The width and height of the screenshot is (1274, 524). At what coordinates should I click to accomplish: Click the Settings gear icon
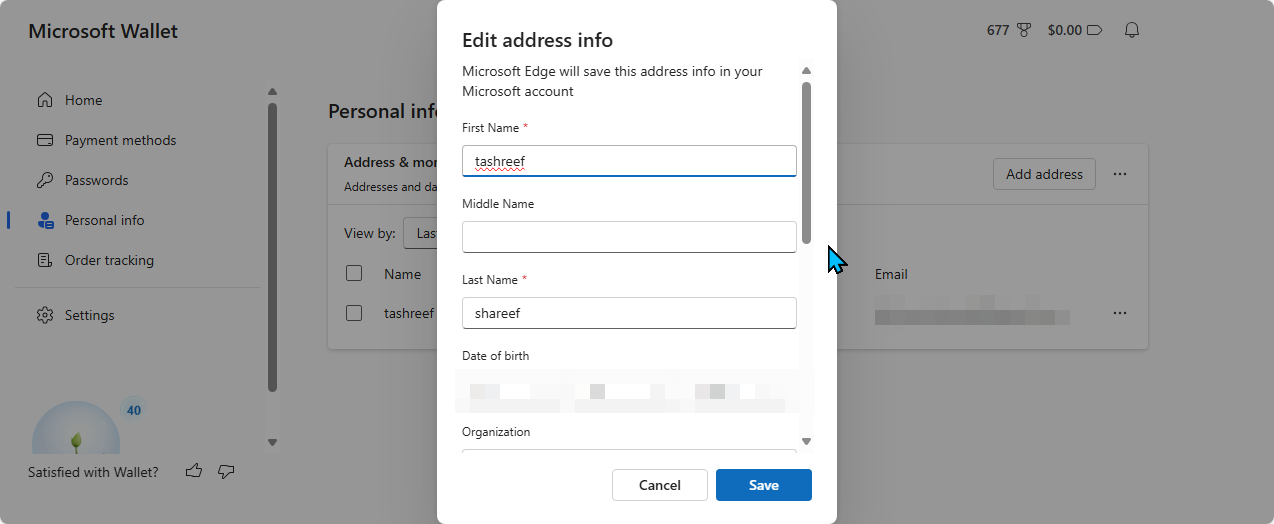click(x=45, y=315)
